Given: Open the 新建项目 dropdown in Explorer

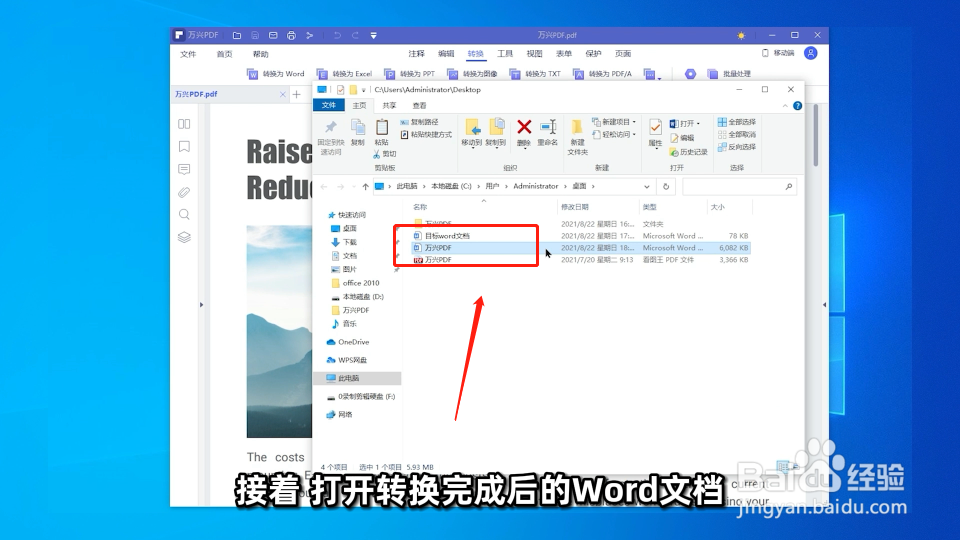Looking at the screenshot, I should (614, 122).
